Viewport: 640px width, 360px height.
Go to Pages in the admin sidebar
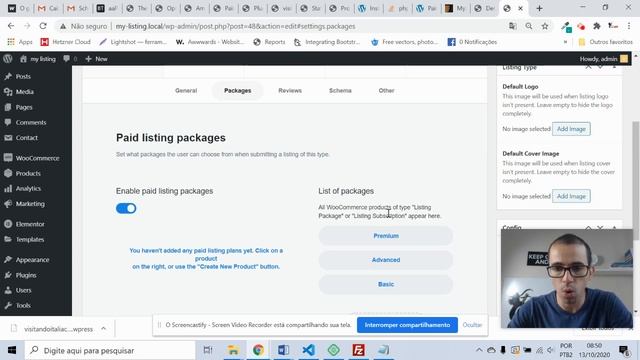point(24,107)
